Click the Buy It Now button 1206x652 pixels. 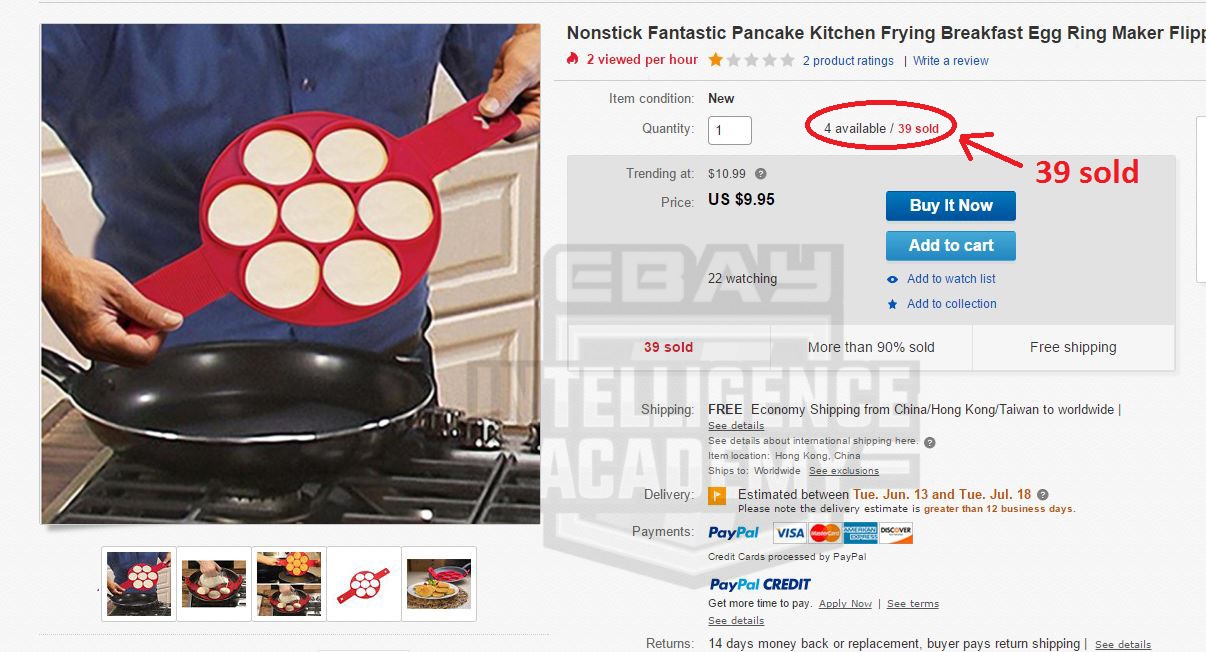click(951, 206)
